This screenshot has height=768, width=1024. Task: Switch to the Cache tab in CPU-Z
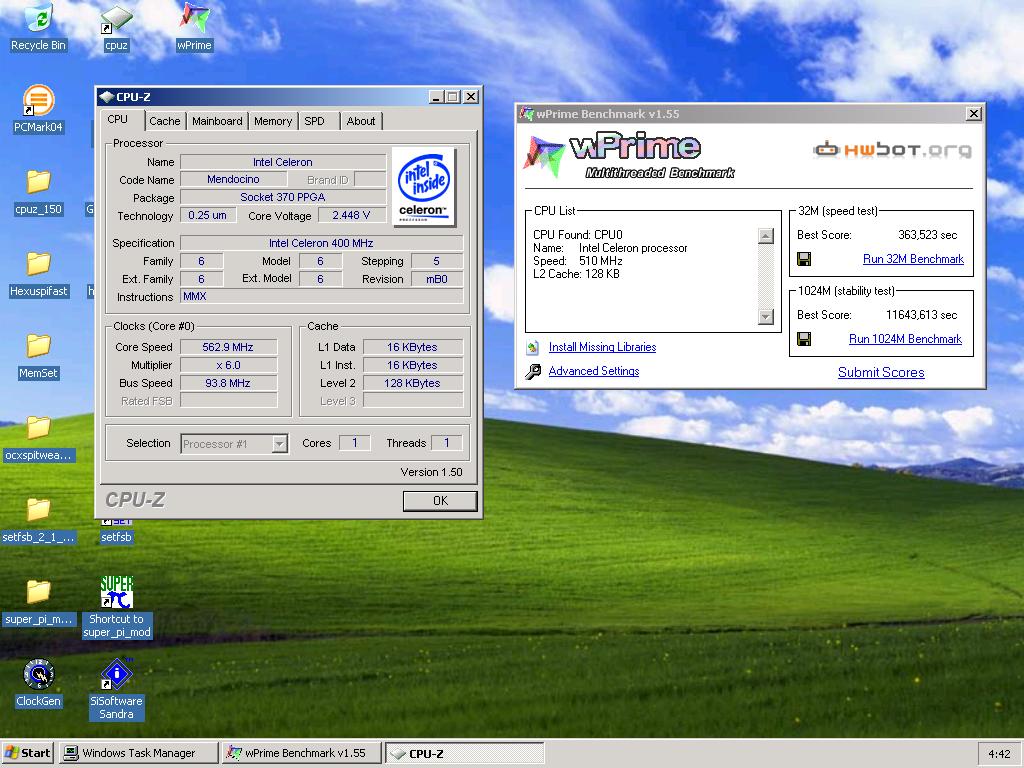tap(165, 121)
